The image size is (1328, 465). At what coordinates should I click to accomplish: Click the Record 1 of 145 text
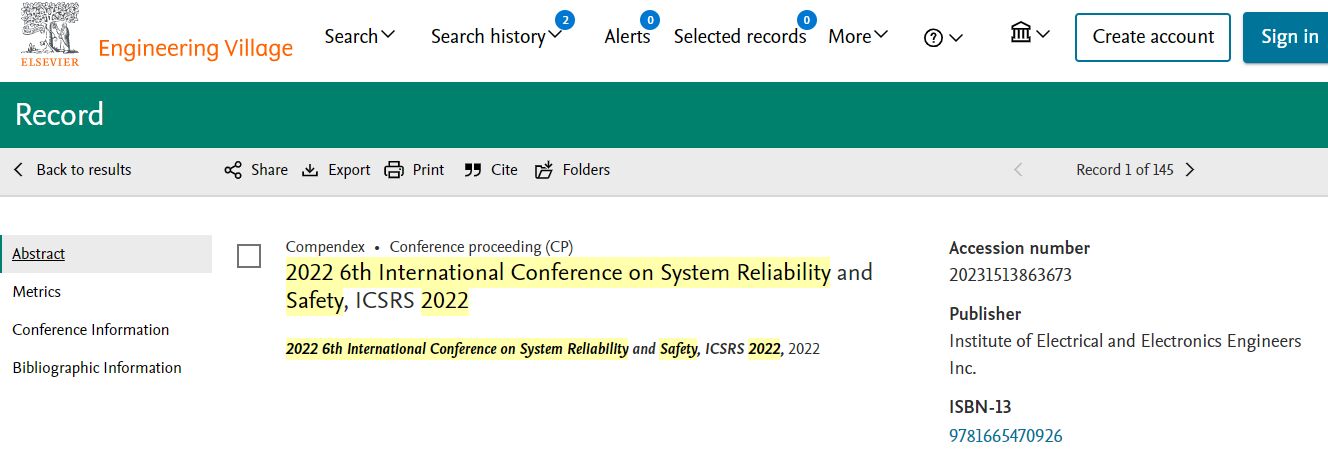click(x=1125, y=170)
